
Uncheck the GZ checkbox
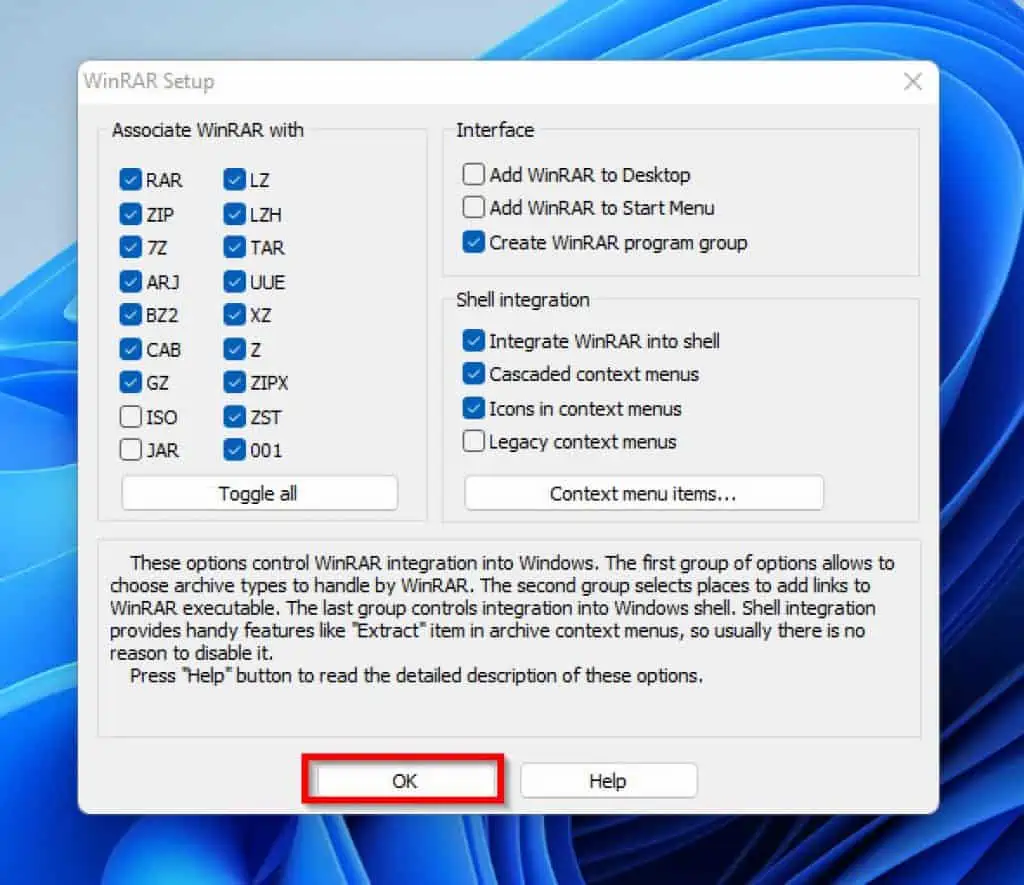tap(131, 382)
